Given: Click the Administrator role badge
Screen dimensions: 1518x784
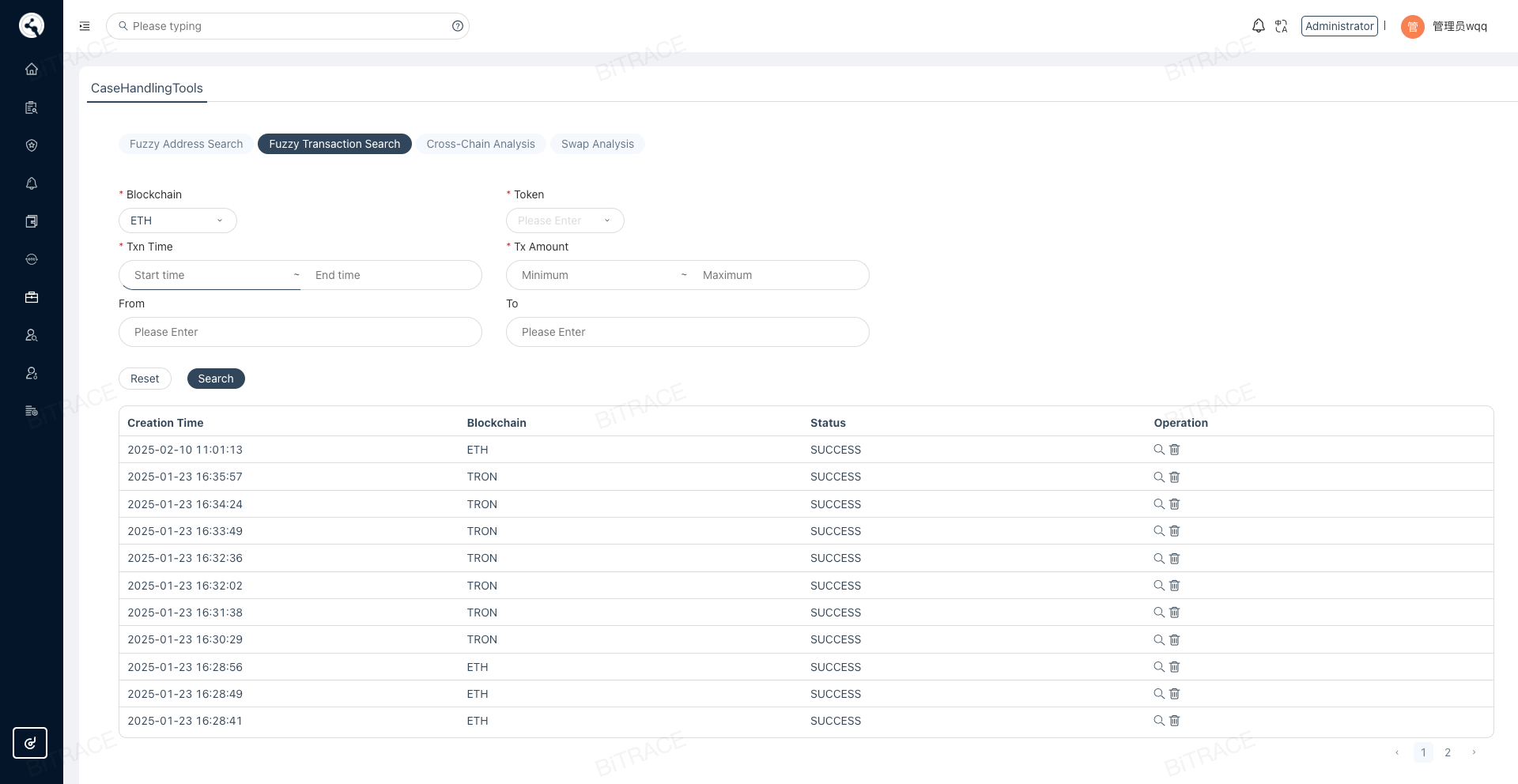Looking at the screenshot, I should pos(1339,26).
